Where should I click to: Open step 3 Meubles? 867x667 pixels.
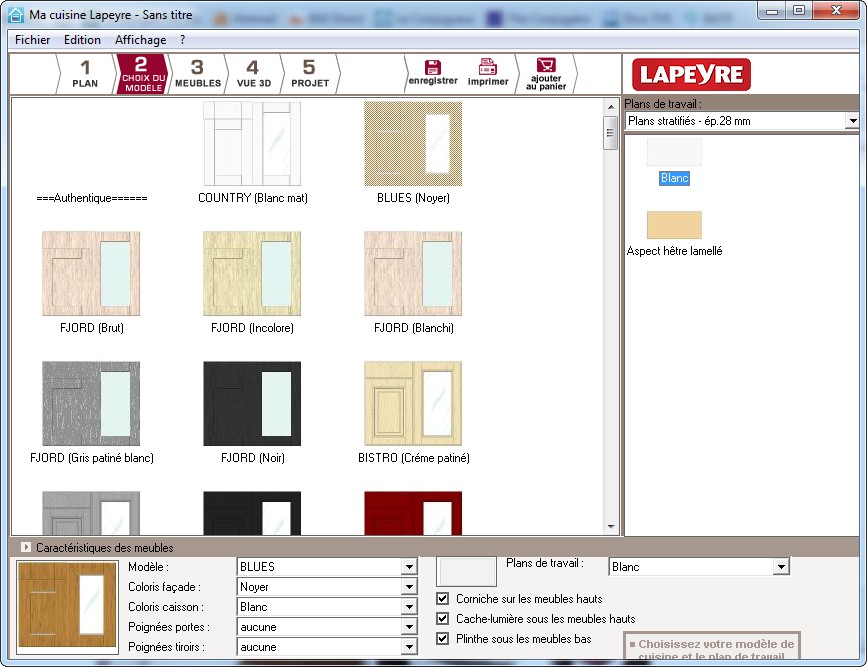tap(197, 74)
